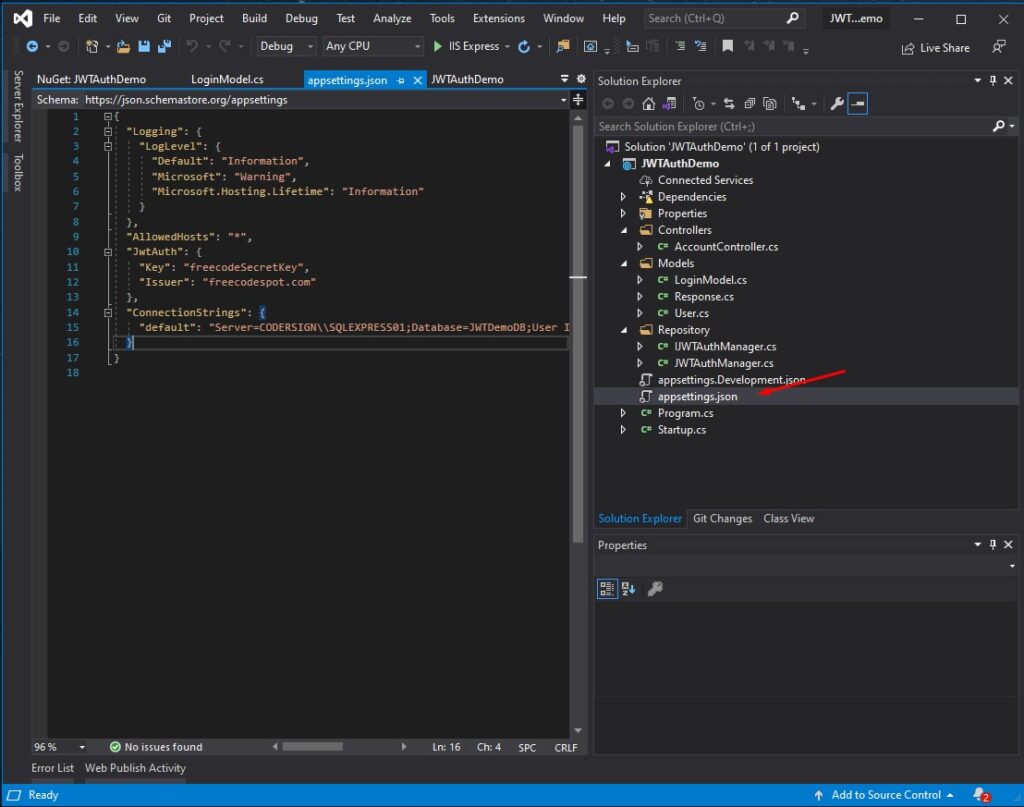Click the Categorized icon in Properties panel
The width and height of the screenshot is (1024, 807).
coord(607,589)
